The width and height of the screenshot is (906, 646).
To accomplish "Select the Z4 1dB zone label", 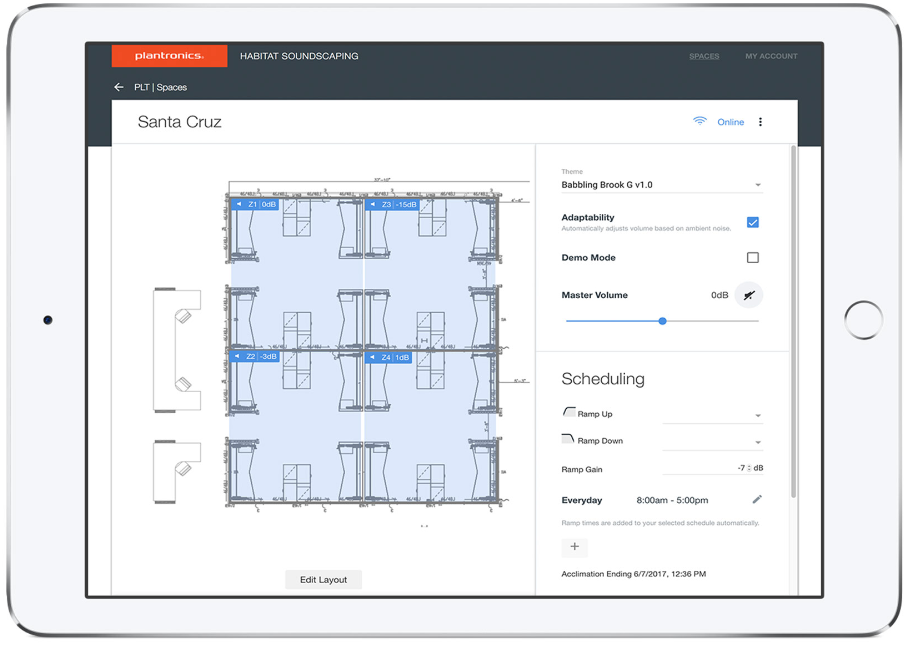I will pos(388,357).
